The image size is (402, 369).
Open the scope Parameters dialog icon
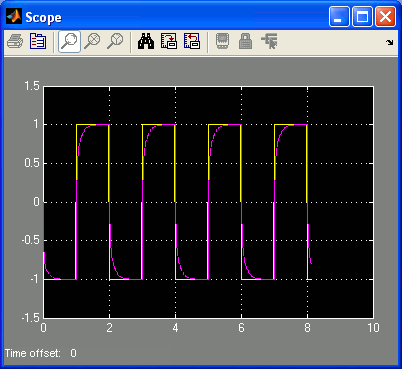(38, 42)
